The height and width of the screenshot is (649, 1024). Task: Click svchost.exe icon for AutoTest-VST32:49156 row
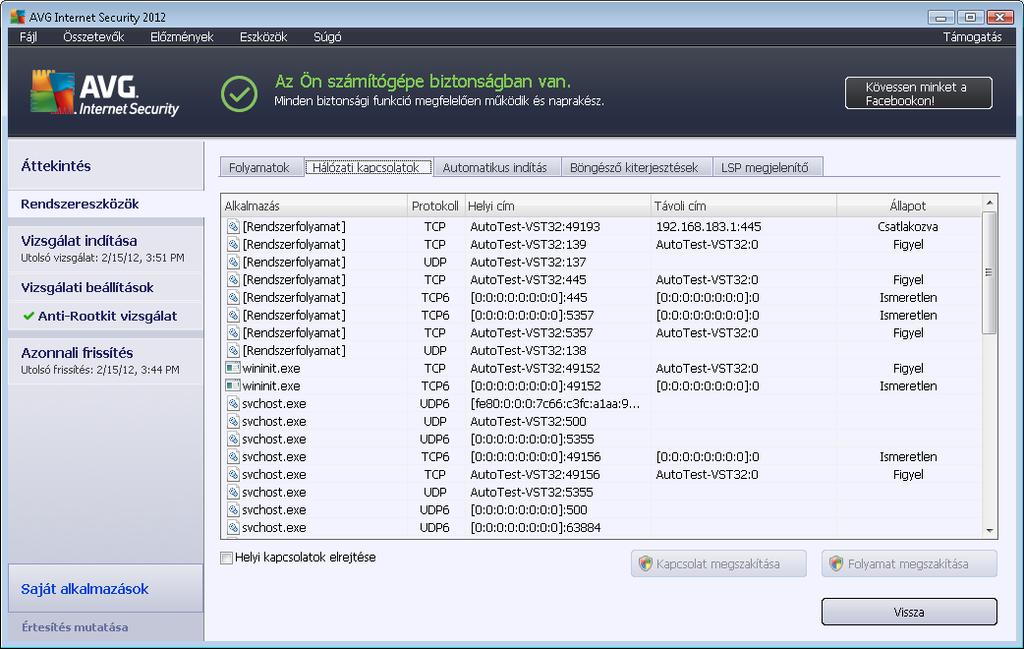[233, 474]
